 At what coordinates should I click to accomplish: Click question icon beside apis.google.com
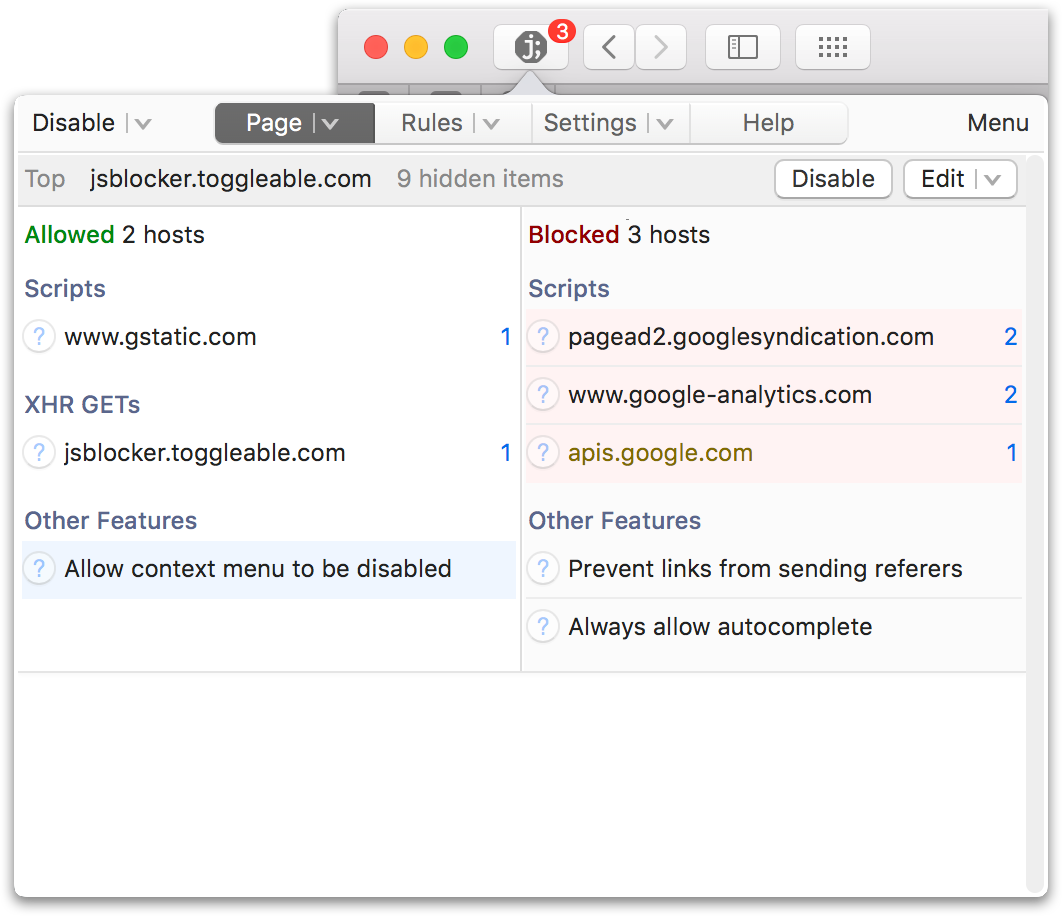543,453
